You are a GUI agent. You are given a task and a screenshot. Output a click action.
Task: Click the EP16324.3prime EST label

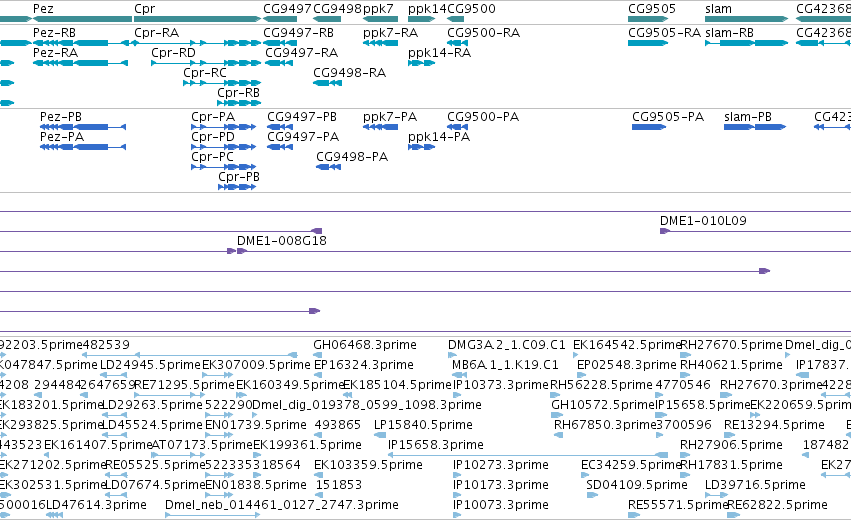364,365
